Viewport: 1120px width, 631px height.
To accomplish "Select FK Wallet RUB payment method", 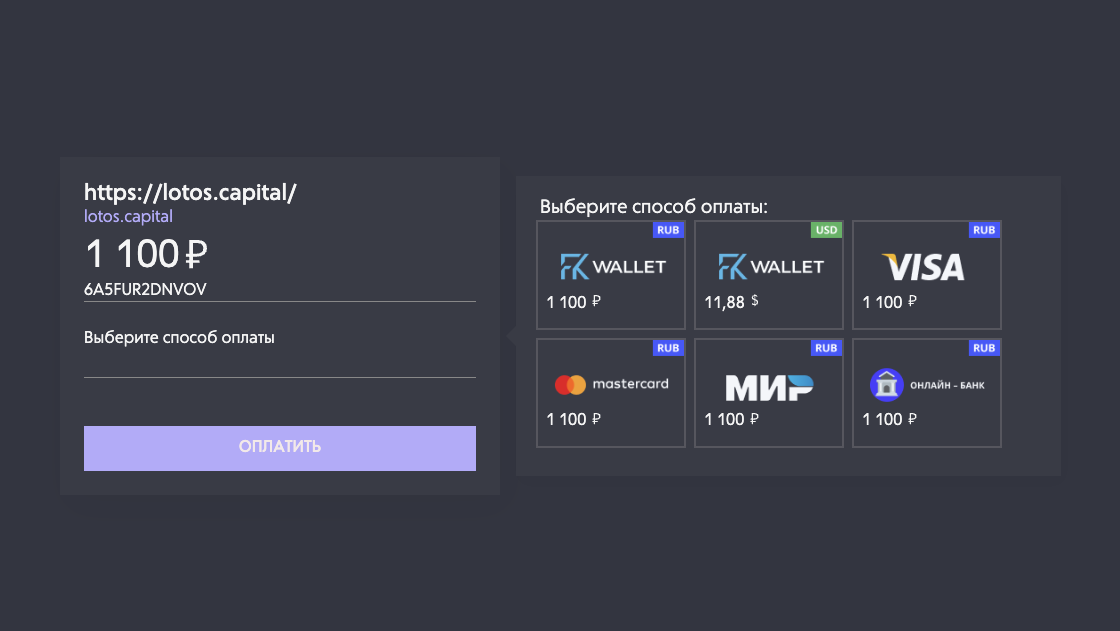I will point(611,275).
